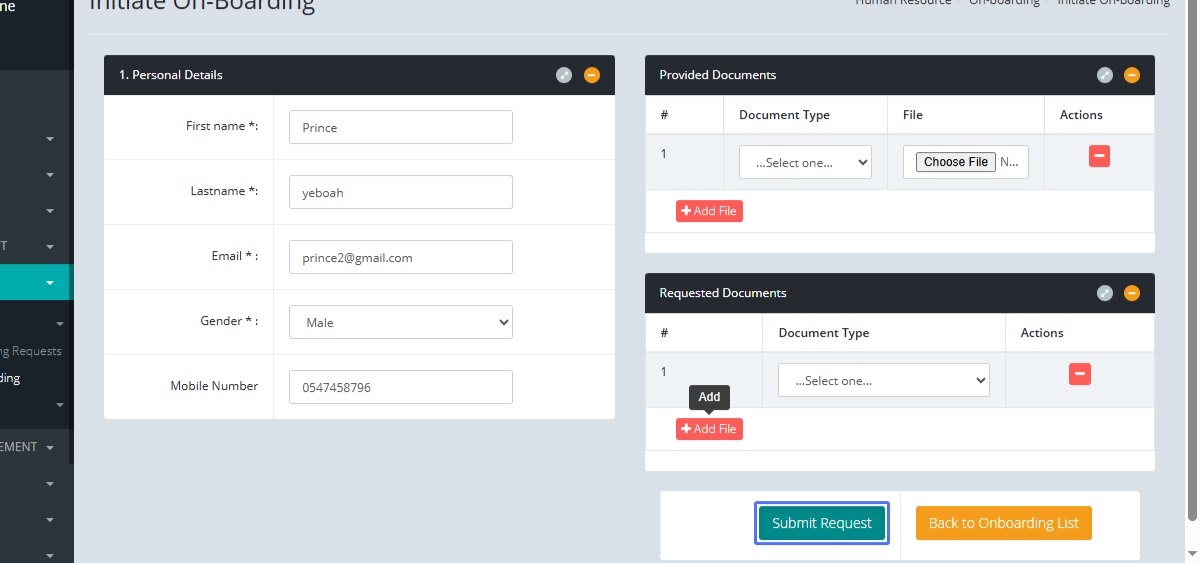Remove row 1 in Provided Documents
The image size is (1200, 563).
(x=1099, y=156)
